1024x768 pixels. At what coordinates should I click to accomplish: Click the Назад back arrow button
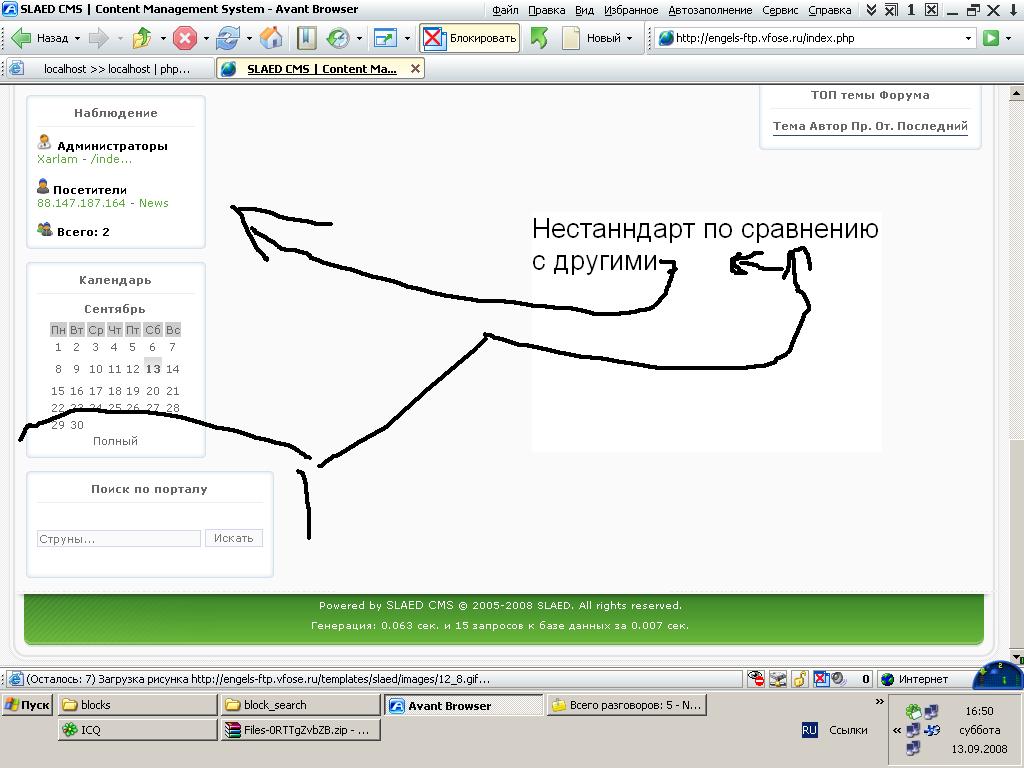tap(41, 38)
